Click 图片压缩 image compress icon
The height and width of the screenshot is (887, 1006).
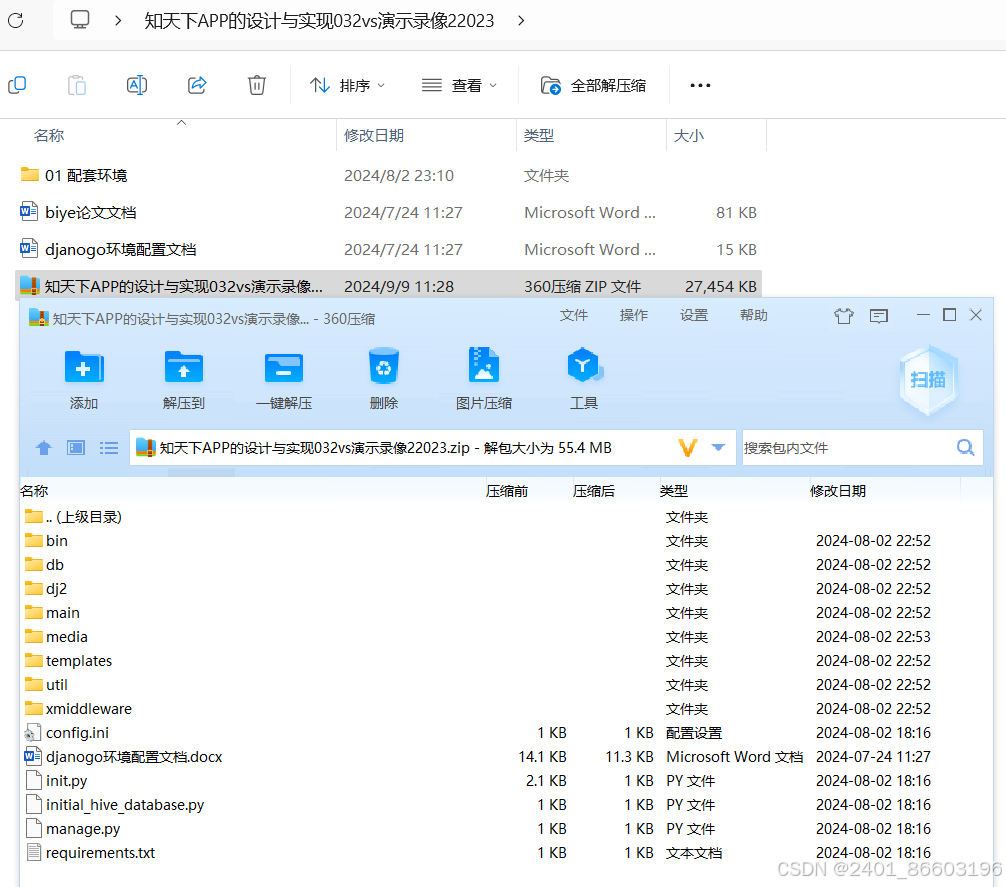pos(484,379)
